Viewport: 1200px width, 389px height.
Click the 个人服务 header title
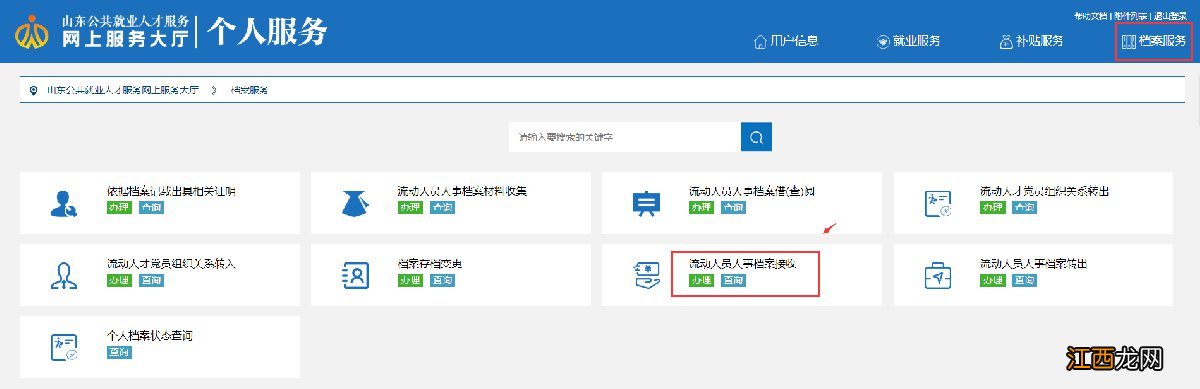click(x=267, y=32)
